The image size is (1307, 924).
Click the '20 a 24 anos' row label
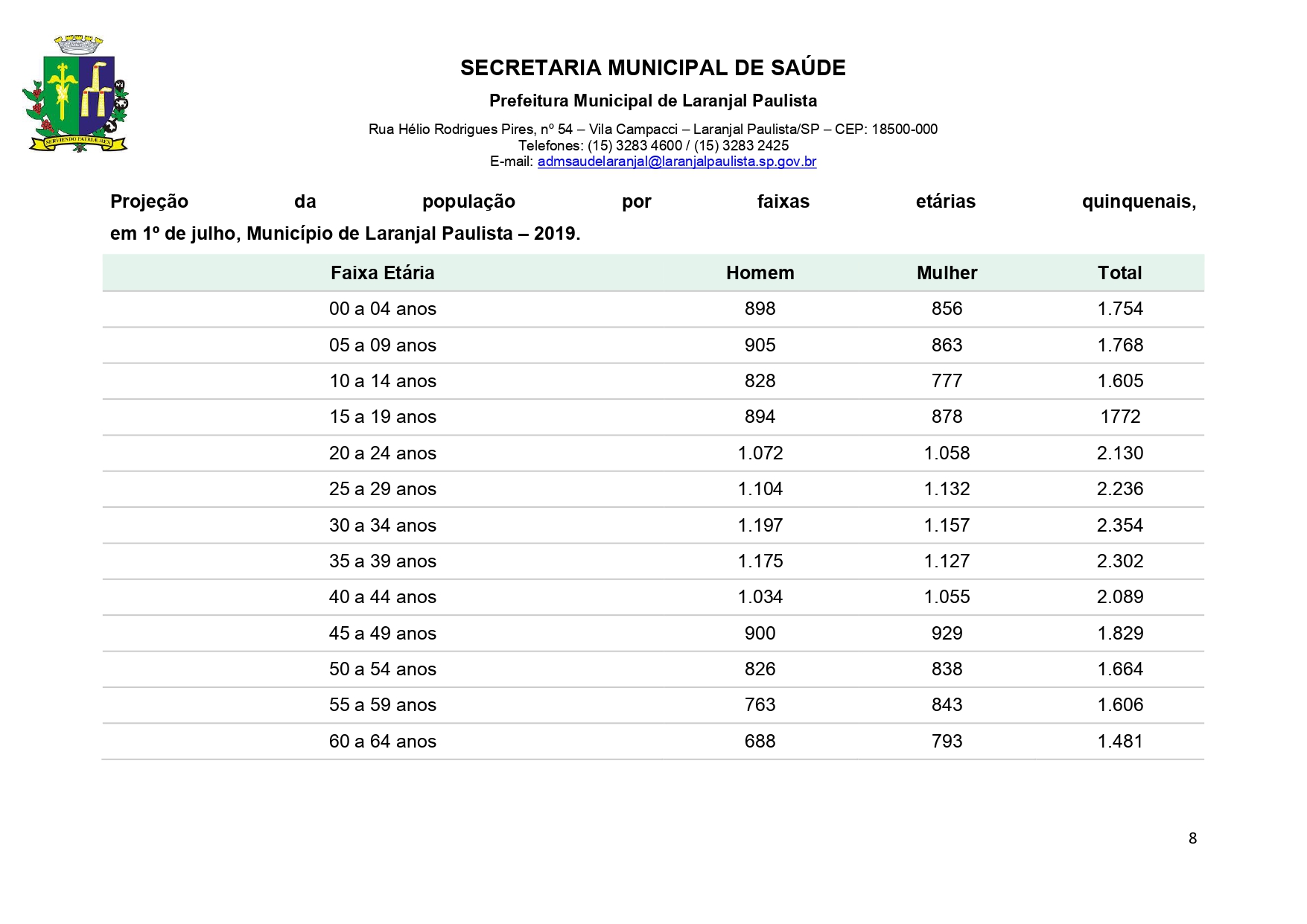[383, 453]
